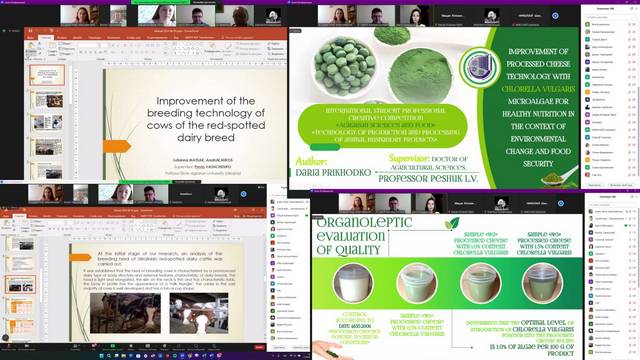The width and height of the screenshot is (640, 360).
Task: Click the Paste icon in the title-slide PowerPoint ribbon
Action: point(31,47)
